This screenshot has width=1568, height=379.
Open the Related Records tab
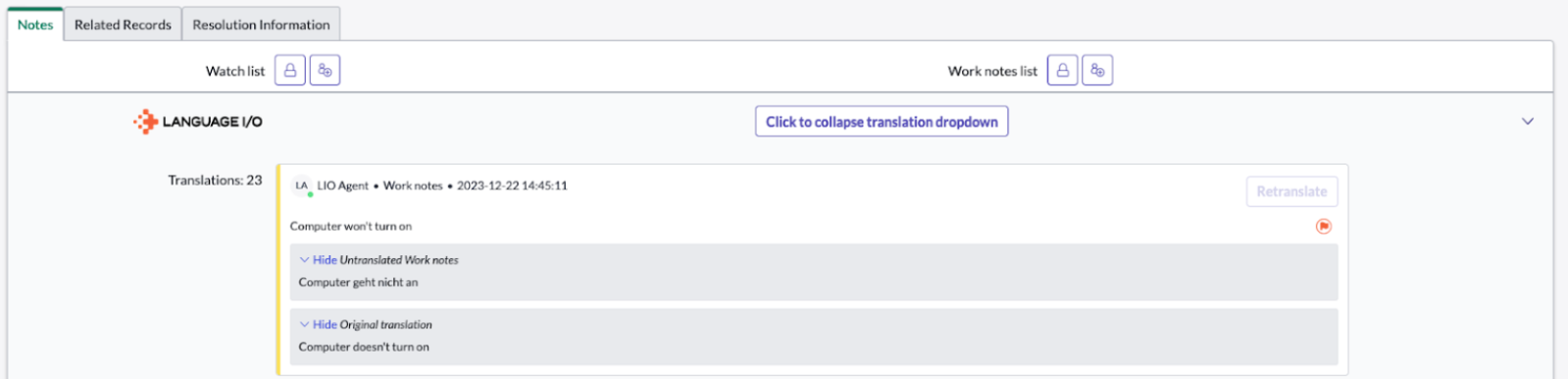[123, 25]
